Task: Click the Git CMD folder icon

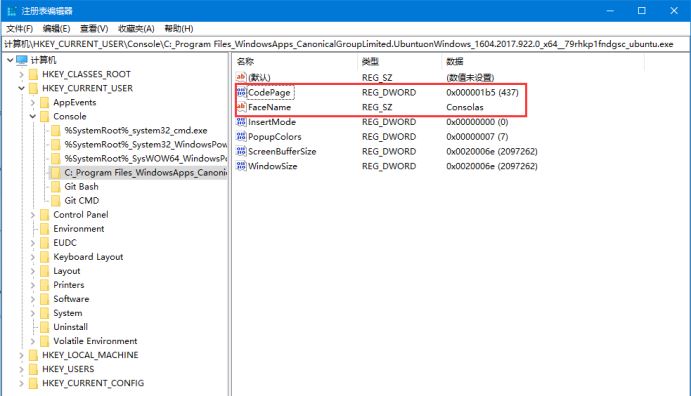Action: point(56,200)
